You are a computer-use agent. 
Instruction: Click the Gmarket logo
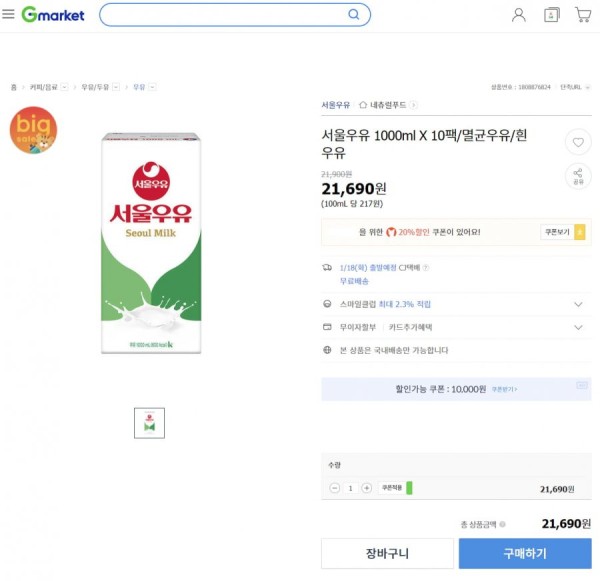tap(53, 15)
